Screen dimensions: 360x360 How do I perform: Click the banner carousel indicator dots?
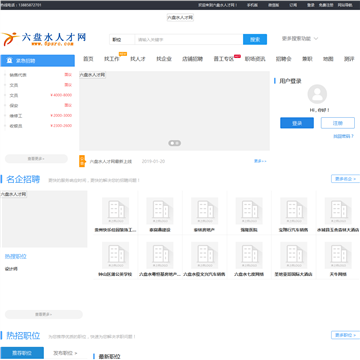174,143
